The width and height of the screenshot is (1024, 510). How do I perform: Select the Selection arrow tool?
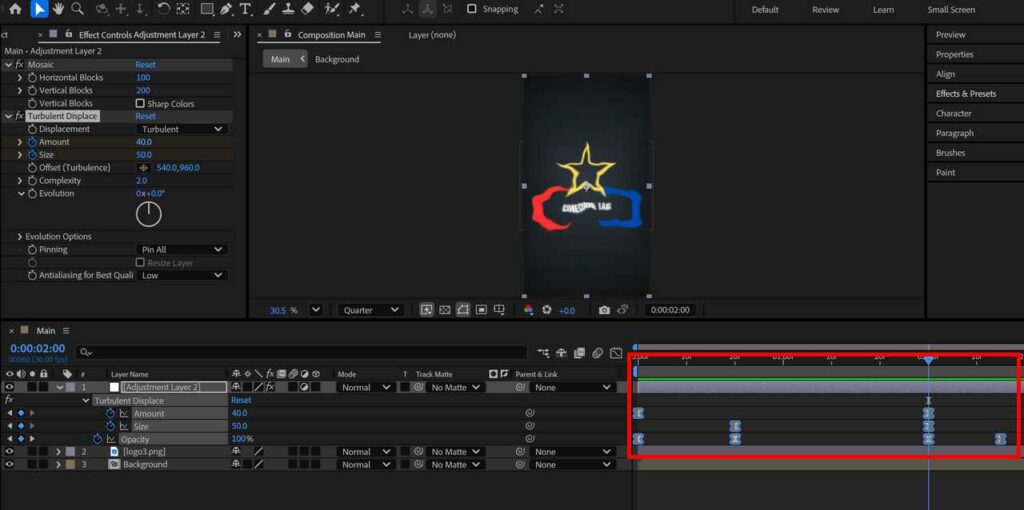point(39,9)
